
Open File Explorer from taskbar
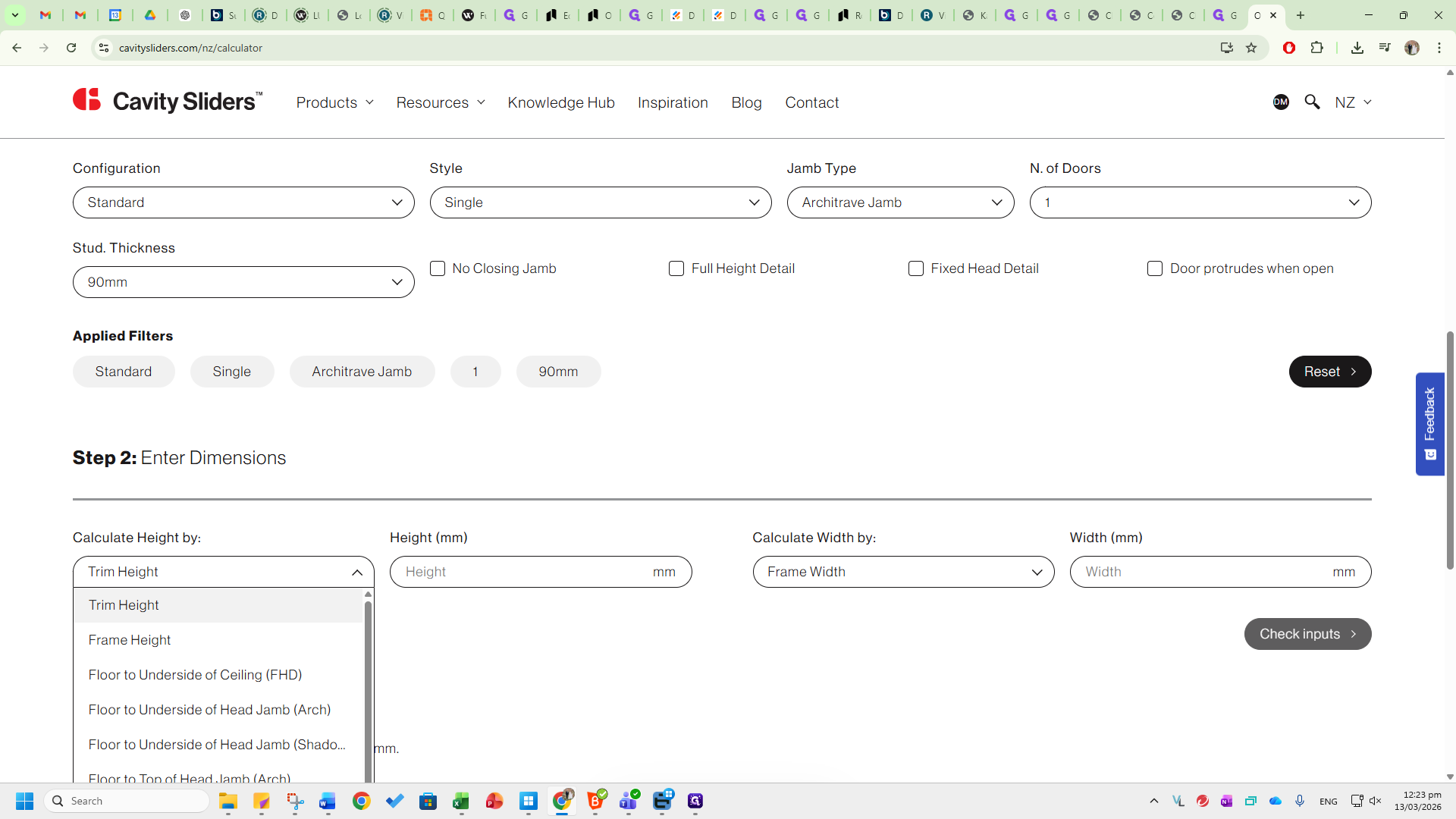(227, 801)
